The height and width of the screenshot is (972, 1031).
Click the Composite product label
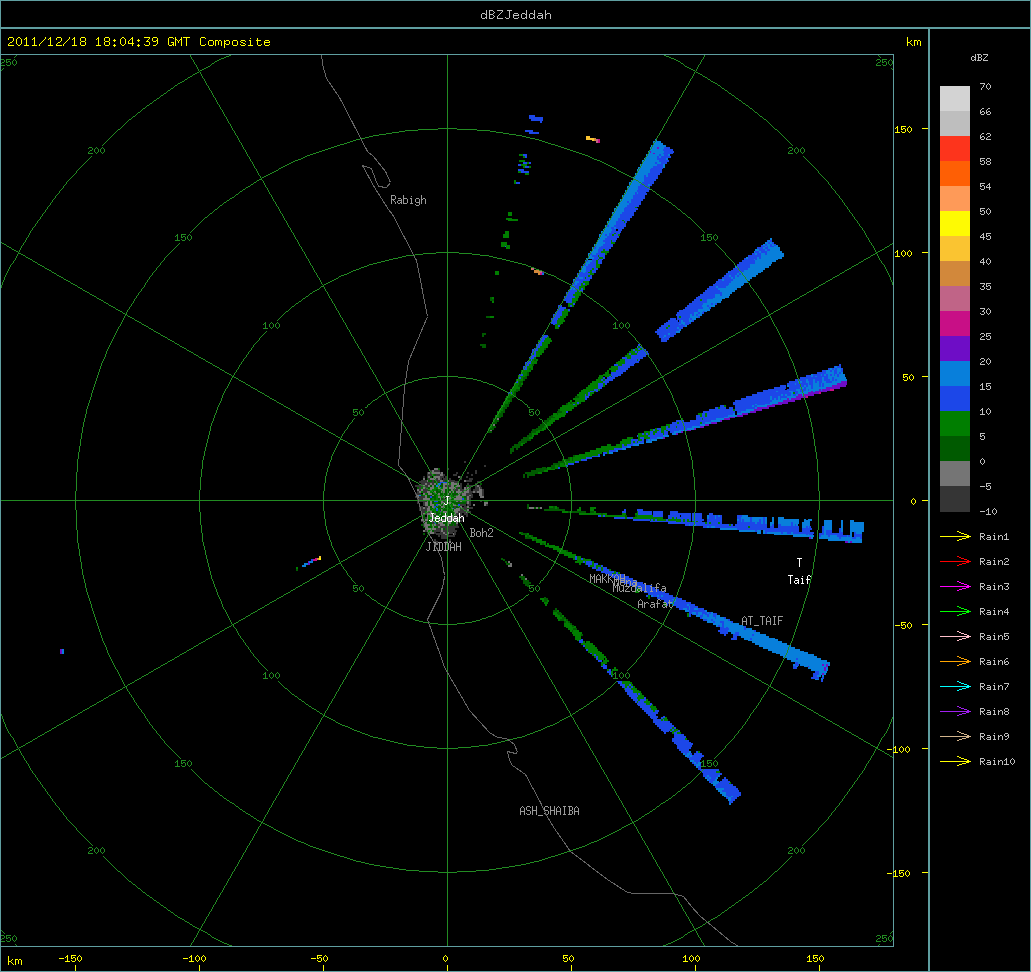click(x=235, y=41)
